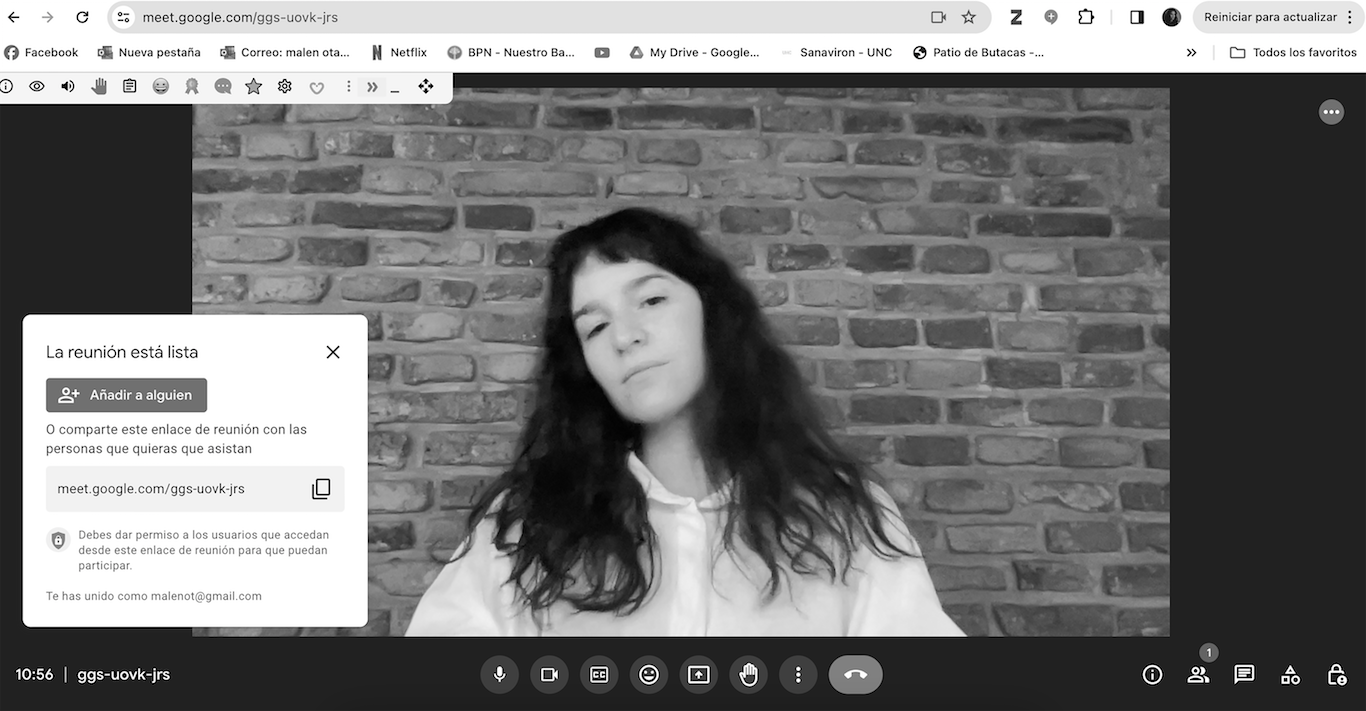The height and width of the screenshot is (711, 1366).
Task: Minimize the extension toolbar
Action: pos(396,89)
